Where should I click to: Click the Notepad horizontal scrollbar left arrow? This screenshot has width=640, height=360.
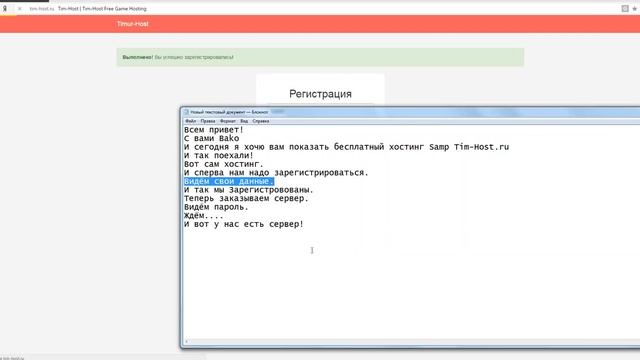point(187,342)
